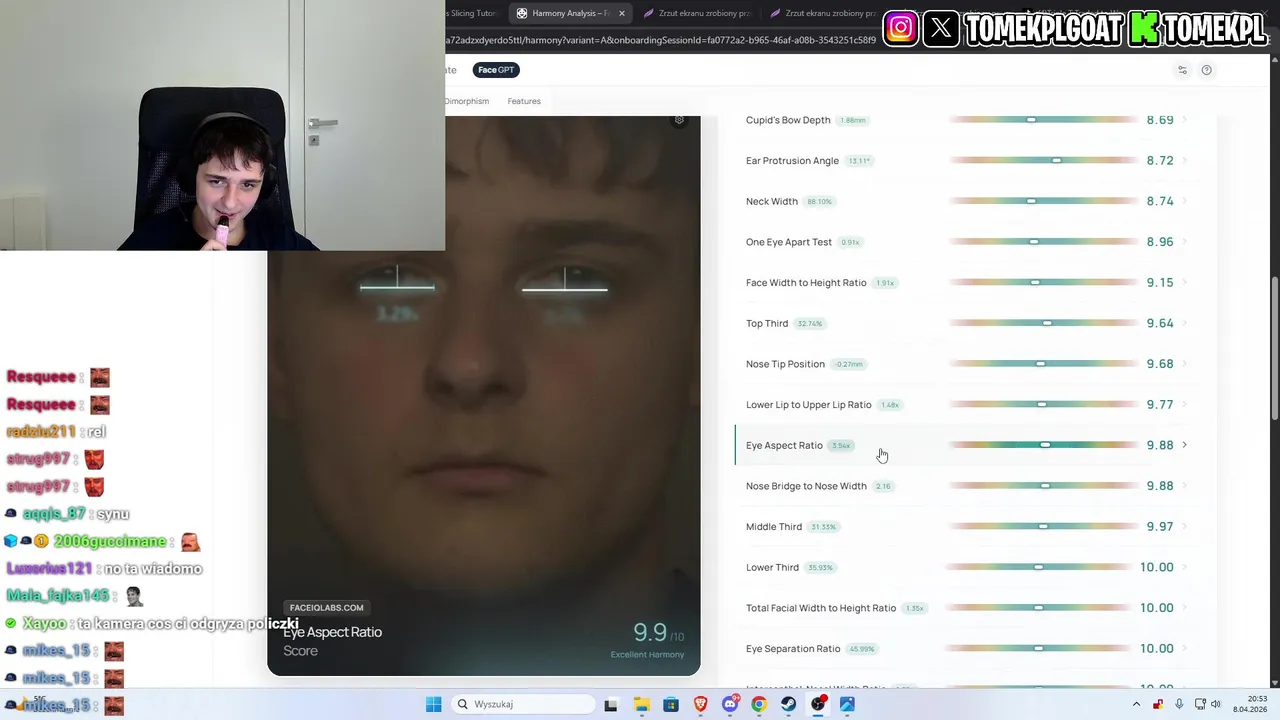Click the 9.9 score on the face card
The image size is (1280, 720).
(650, 632)
